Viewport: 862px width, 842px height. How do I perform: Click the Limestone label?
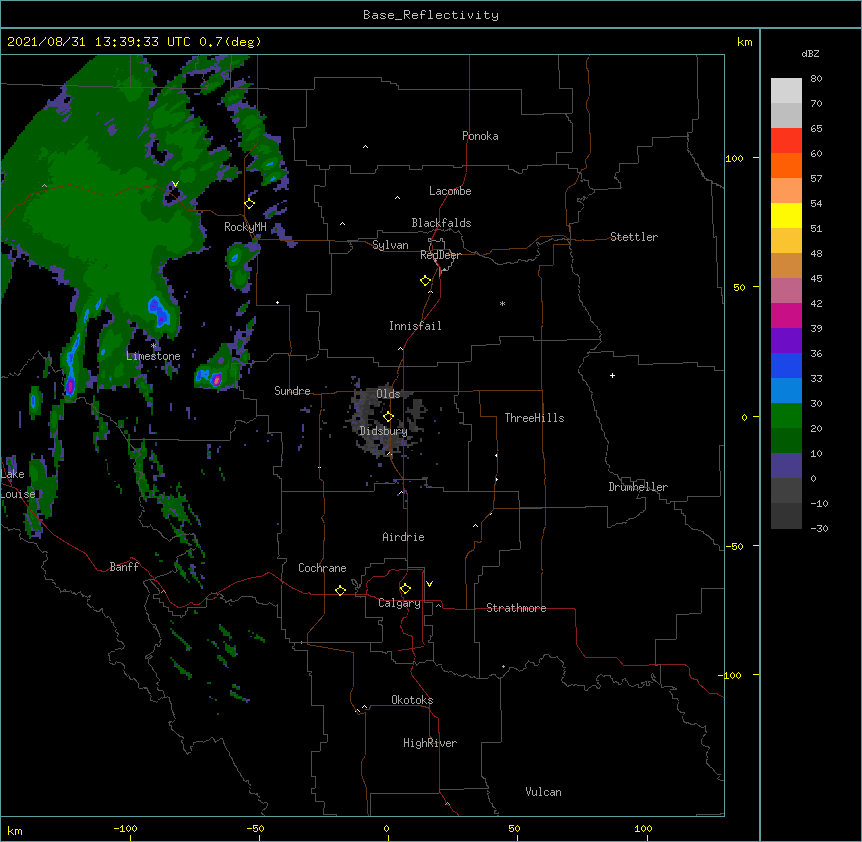coord(153,356)
